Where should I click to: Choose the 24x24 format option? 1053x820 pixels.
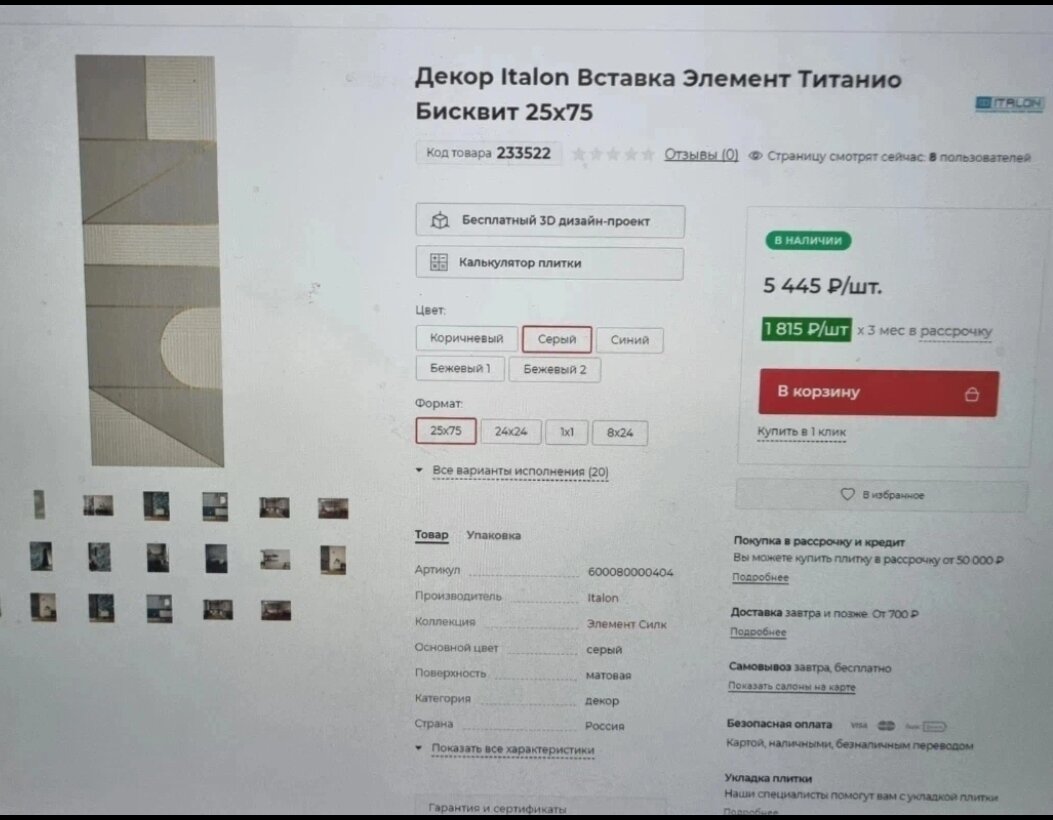[510, 432]
